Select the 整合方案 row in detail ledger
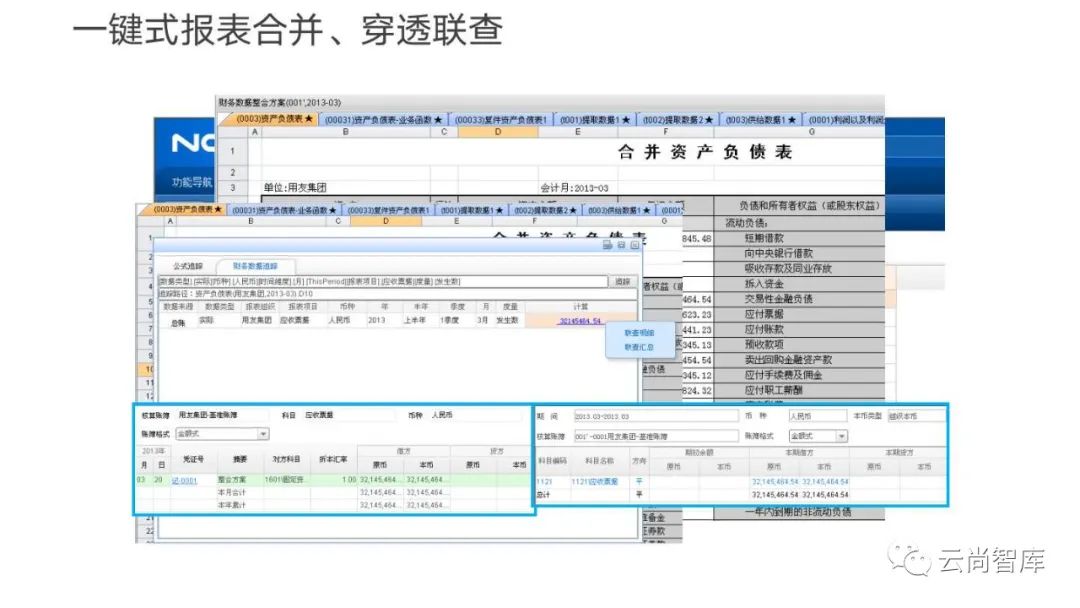 334,480
